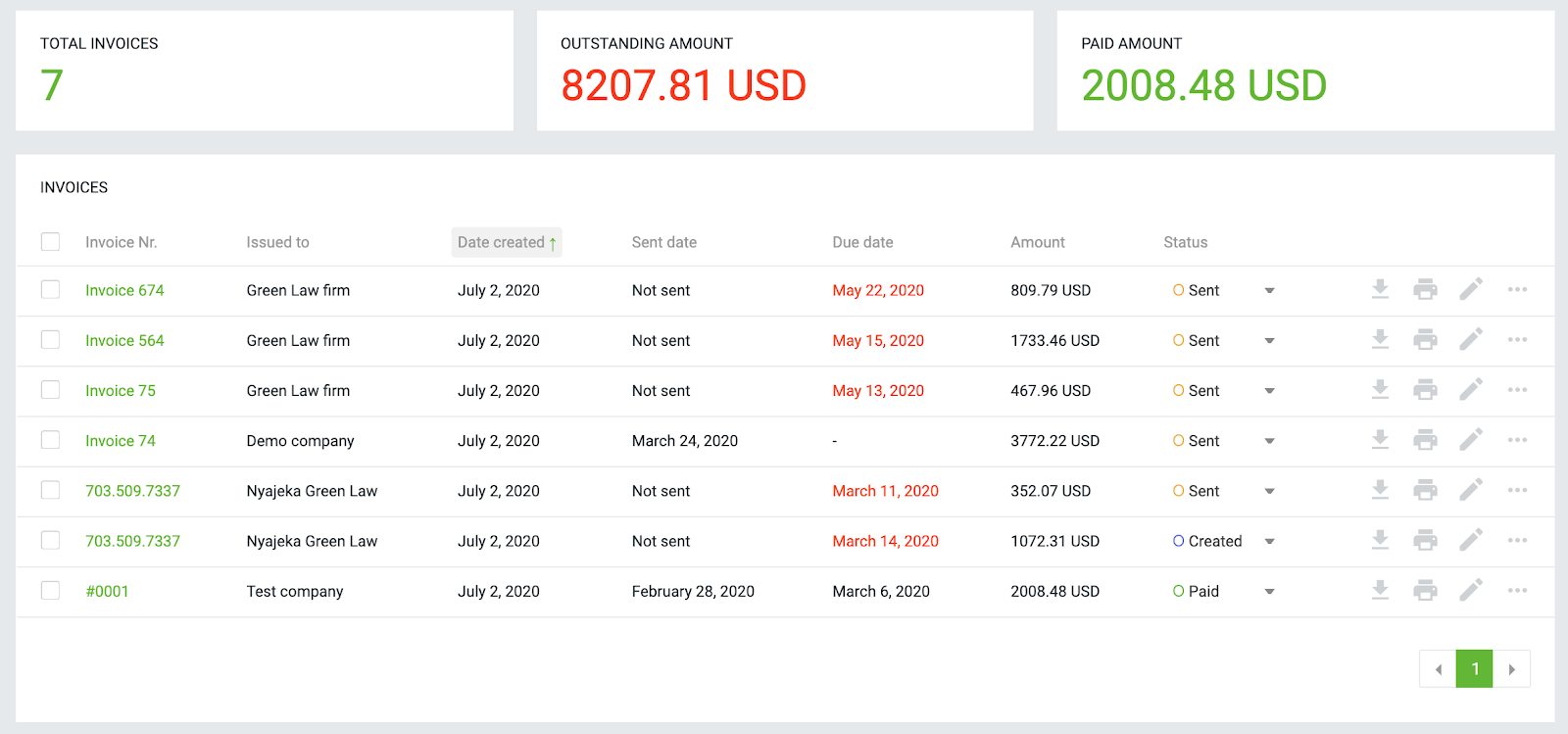The width and height of the screenshot is (1568, 734).
Task: Edit the 352.07 USD invoice
Action: point(1471,490)
